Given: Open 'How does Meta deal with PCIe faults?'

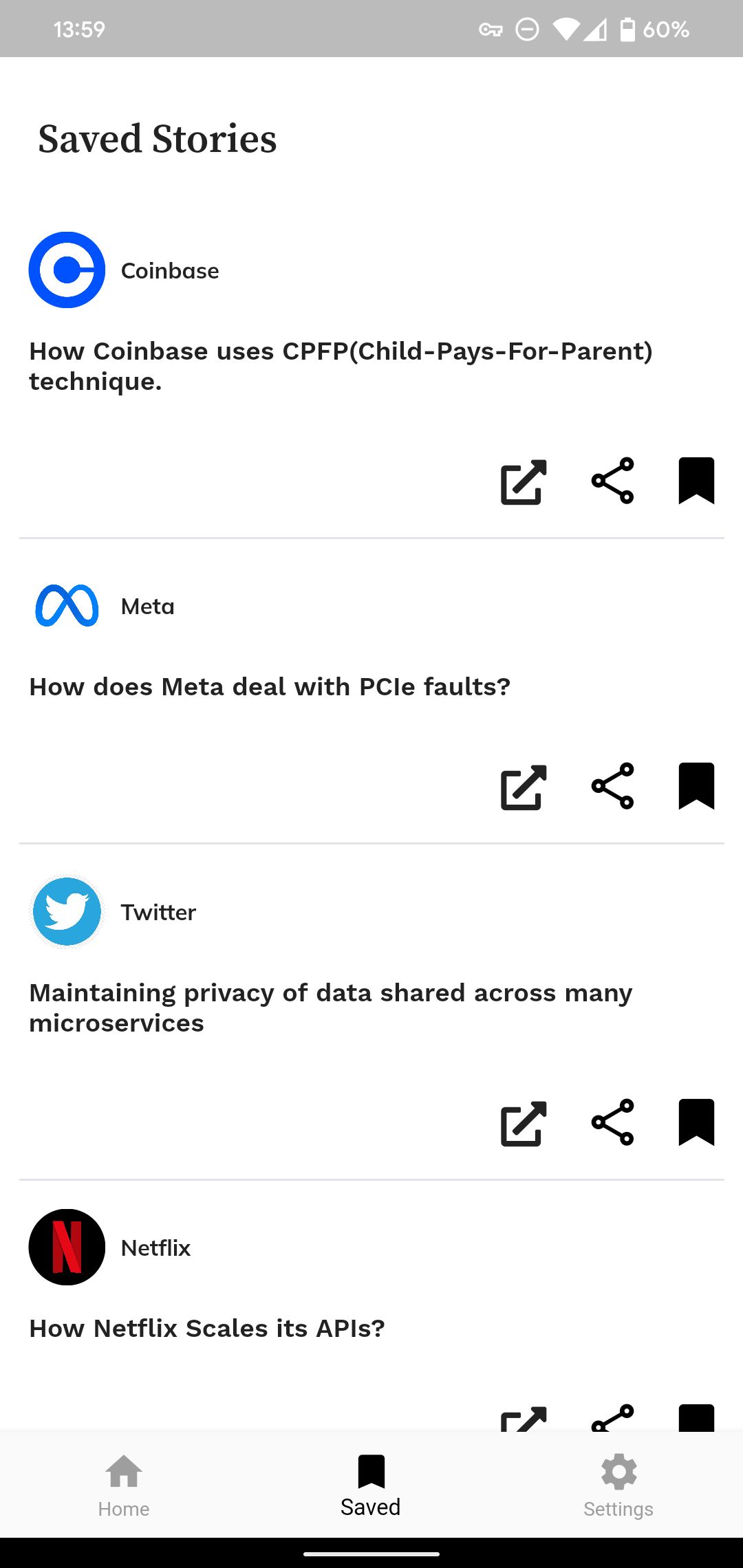Looking at the screenshot, I should tap(270, 686).
